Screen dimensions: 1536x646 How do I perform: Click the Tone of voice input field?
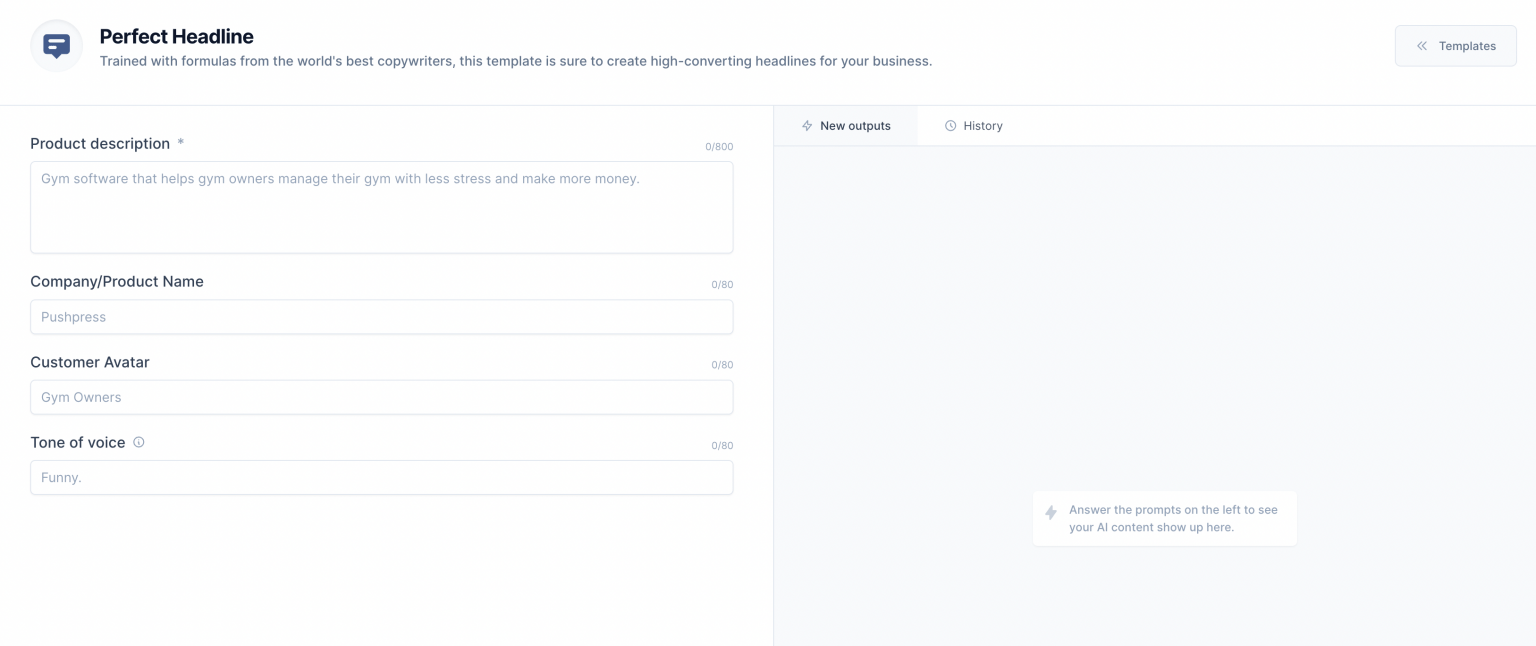(382, 477)
